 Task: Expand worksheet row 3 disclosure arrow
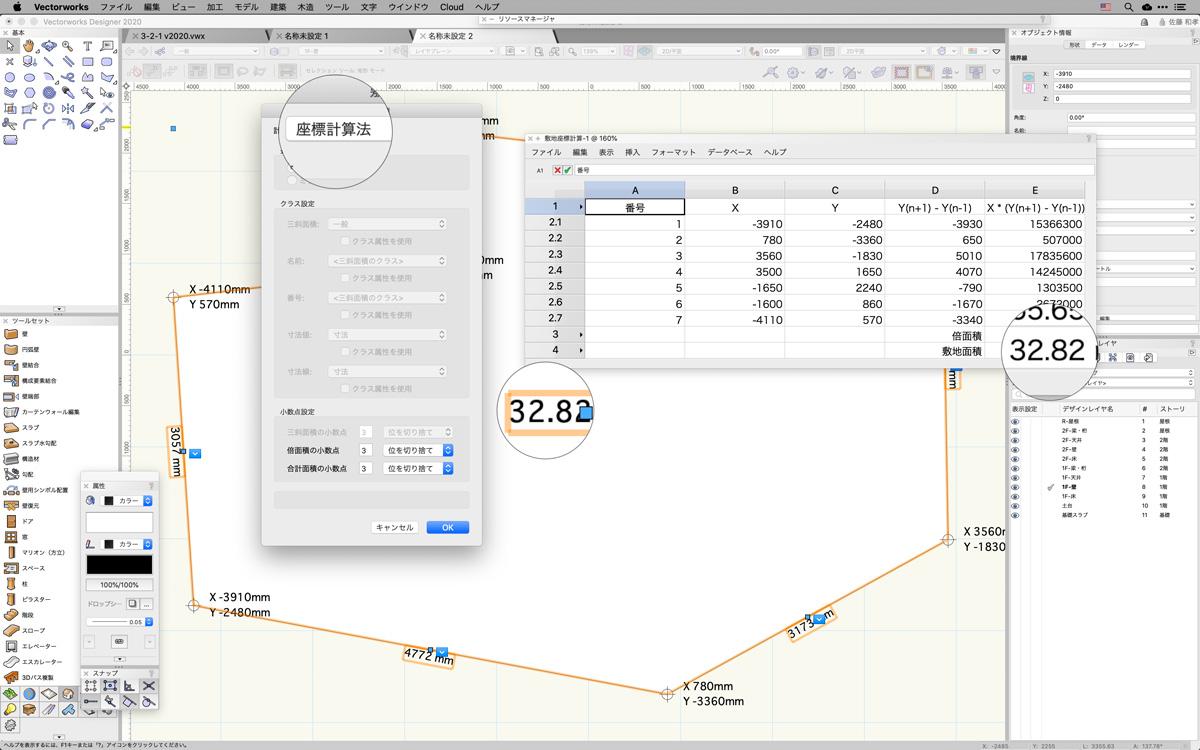pyautogui.click(x=580, y=334)
